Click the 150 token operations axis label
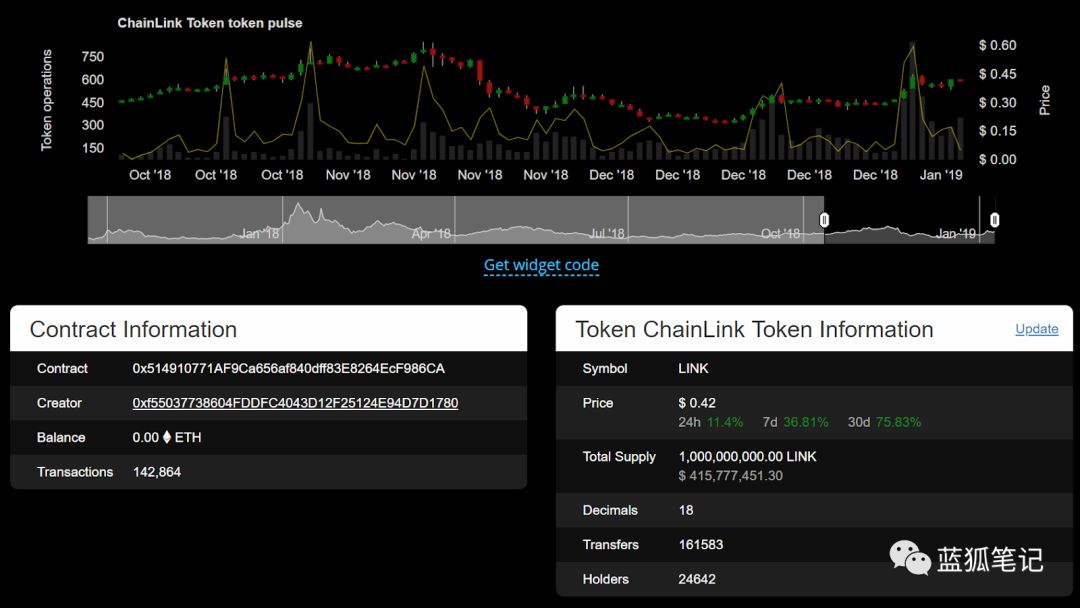This screenshot has width=1080, height=608. pyautogui.click(x=93, y=148)
